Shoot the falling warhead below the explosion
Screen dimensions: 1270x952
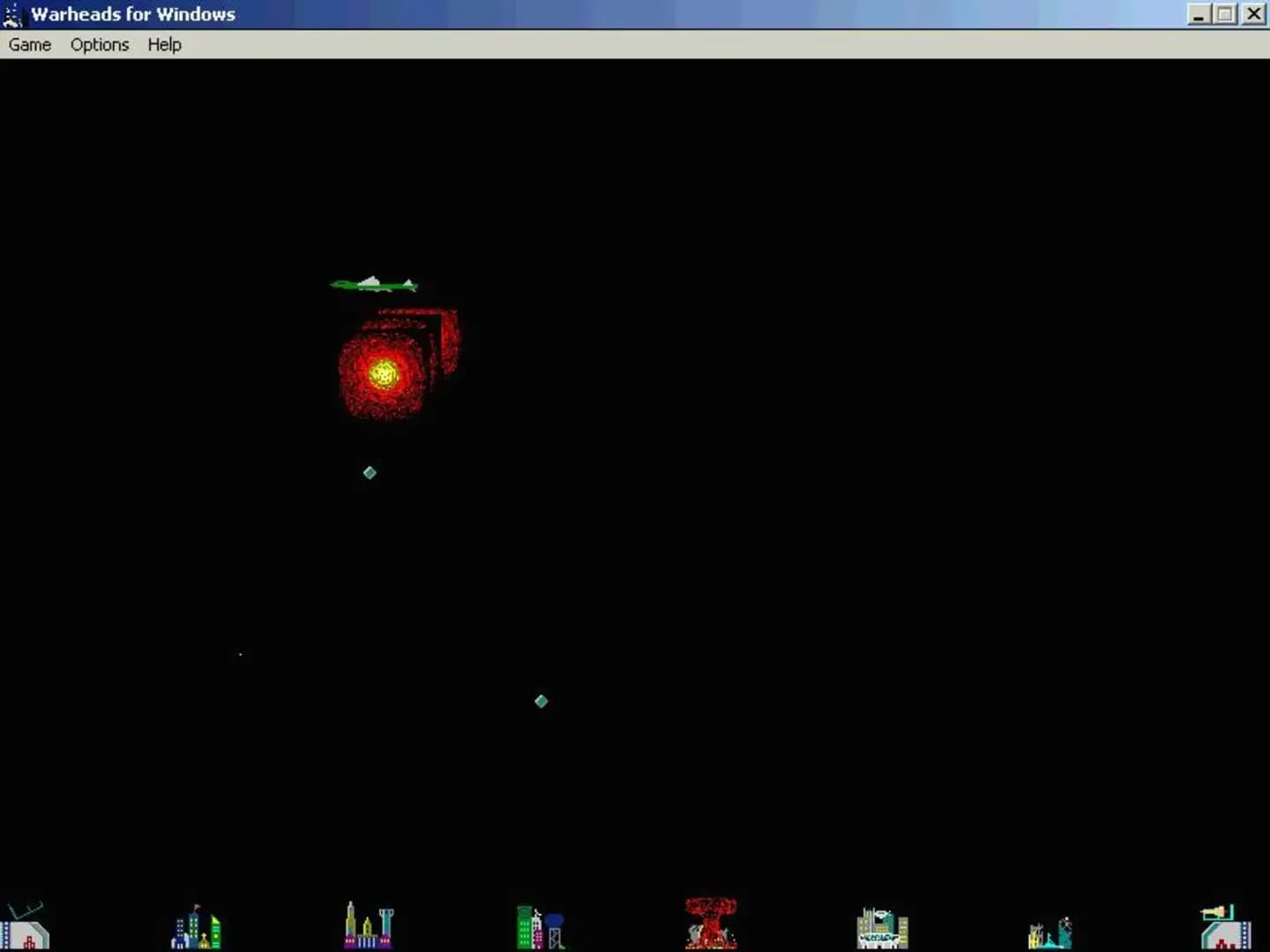[x=370, y=472]
